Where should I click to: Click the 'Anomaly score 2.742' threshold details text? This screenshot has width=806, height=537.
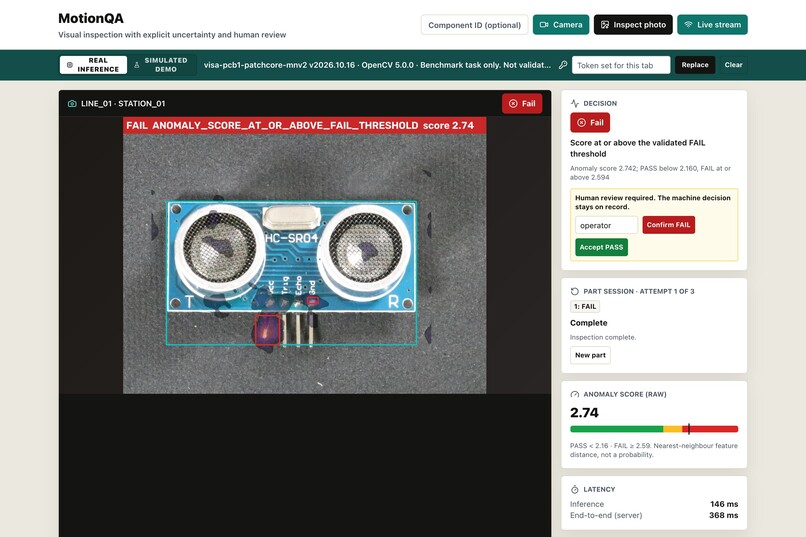[650, 173]
